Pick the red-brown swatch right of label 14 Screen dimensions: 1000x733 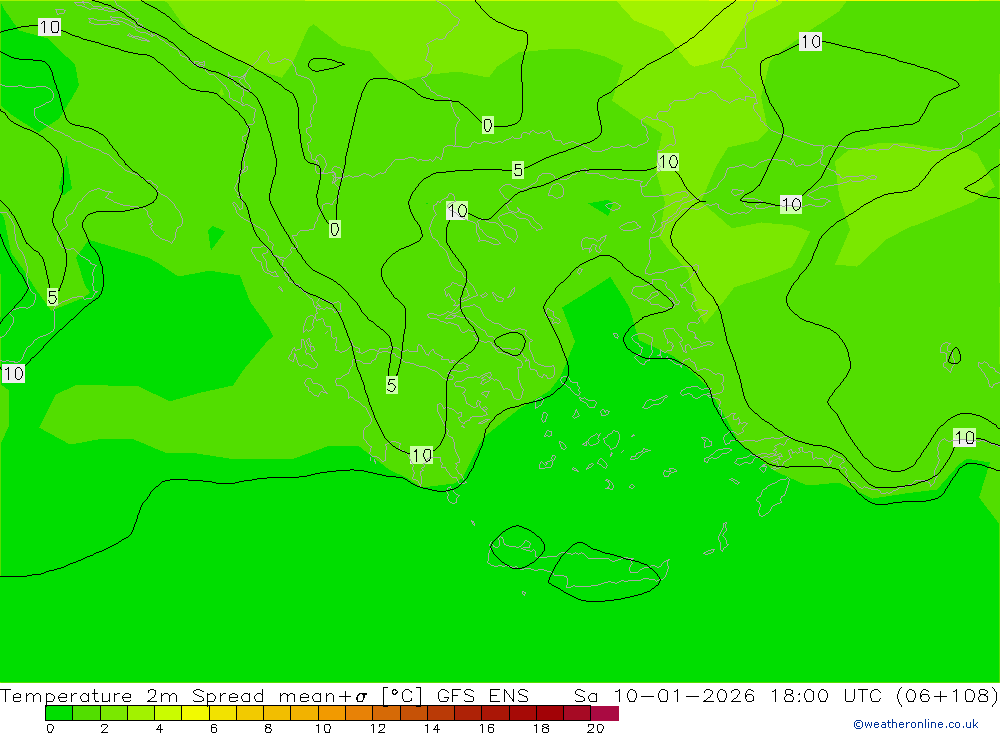point(441,713)
